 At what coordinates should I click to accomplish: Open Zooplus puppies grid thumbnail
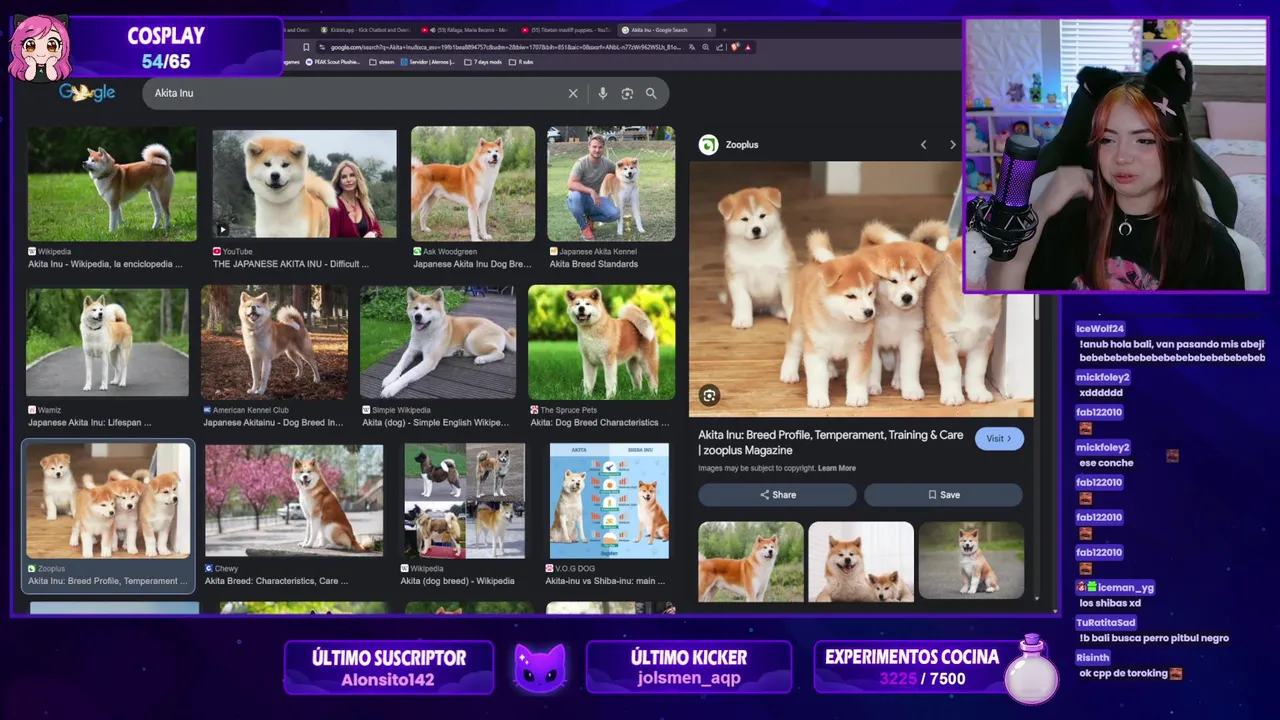[108, 500]
